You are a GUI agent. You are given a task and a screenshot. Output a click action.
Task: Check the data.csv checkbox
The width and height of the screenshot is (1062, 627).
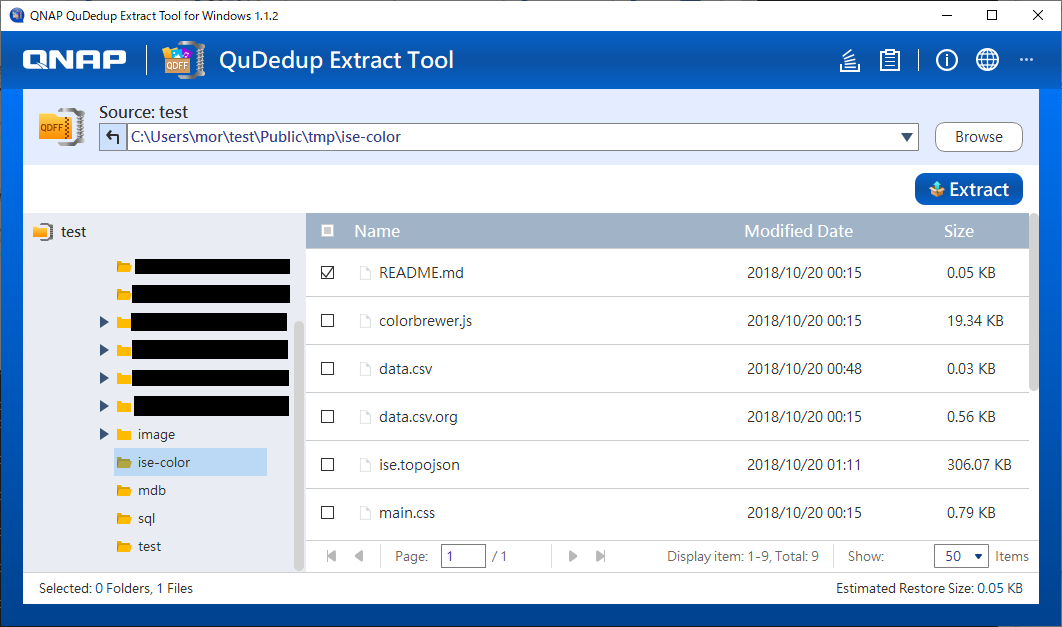[x=327, y=368]
